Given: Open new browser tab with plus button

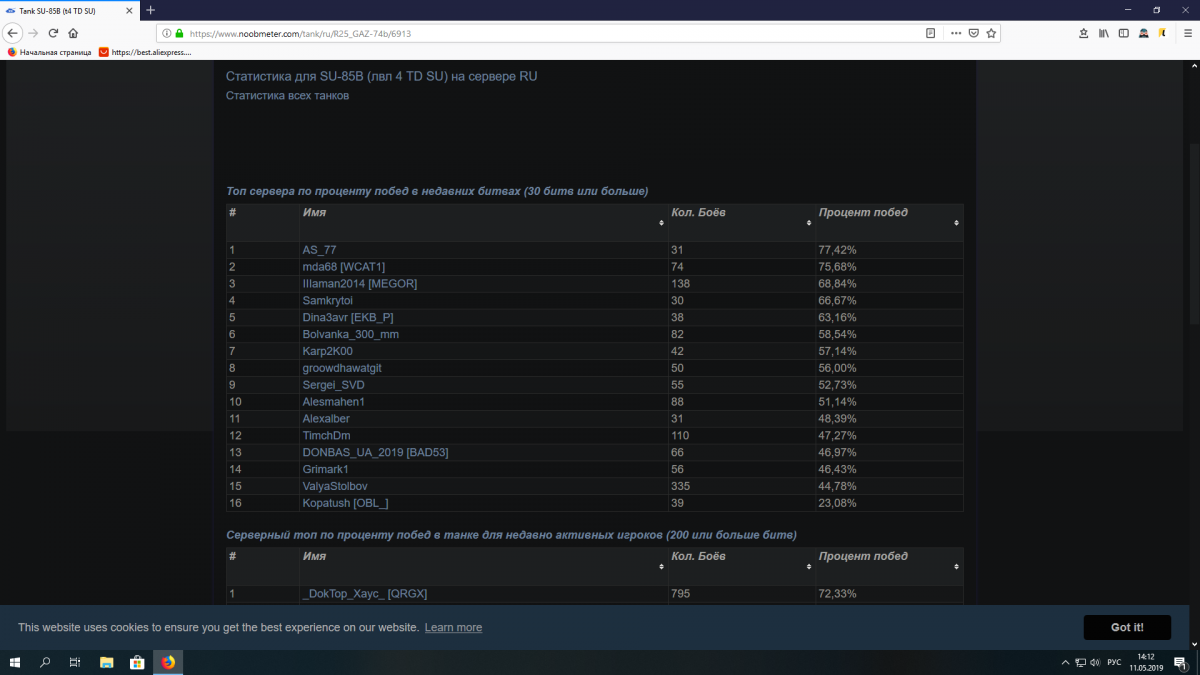Looking at the screenshot, I should 150,10.
